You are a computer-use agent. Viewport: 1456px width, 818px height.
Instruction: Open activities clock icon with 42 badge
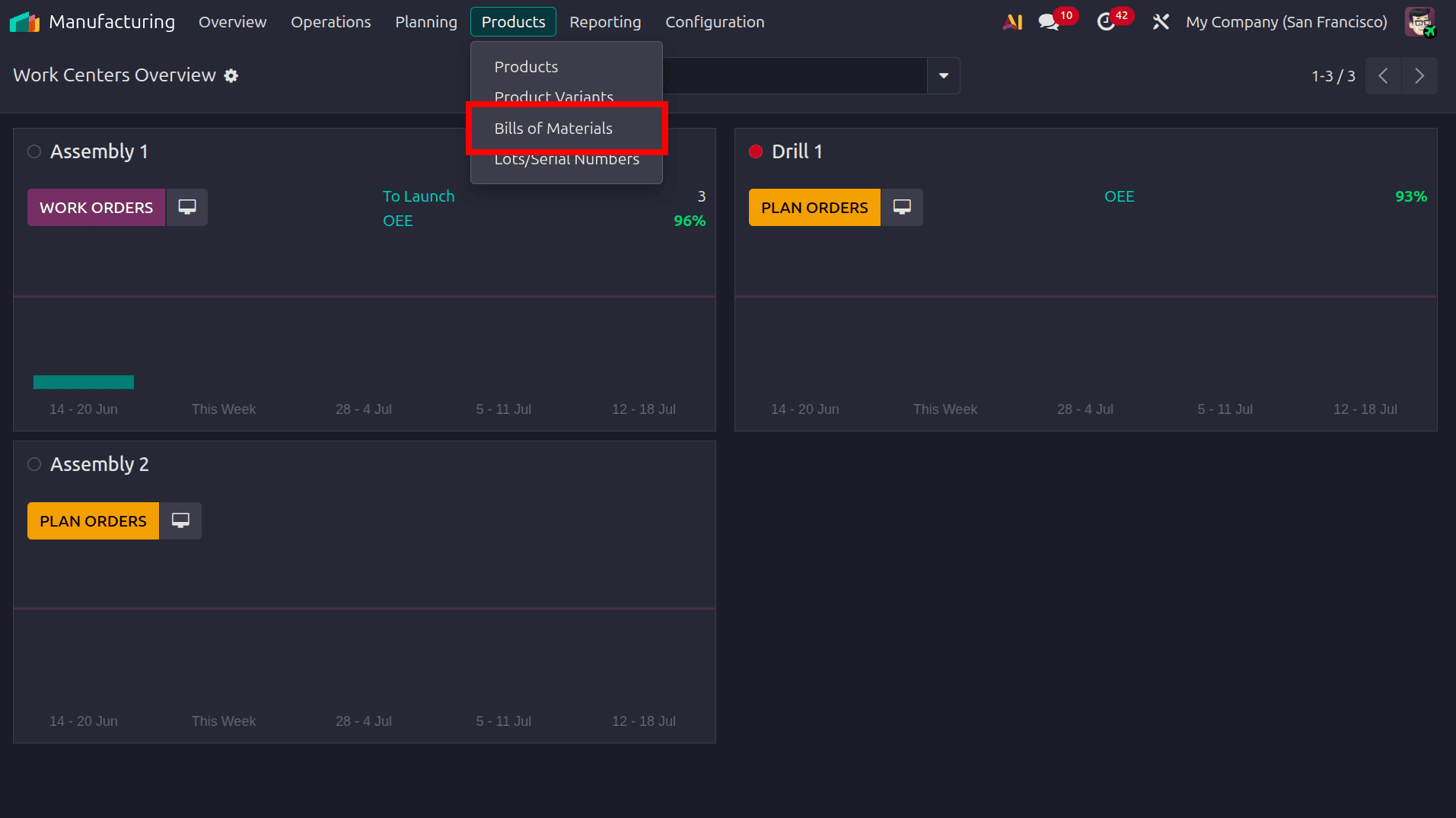[x=1106, y=22]
